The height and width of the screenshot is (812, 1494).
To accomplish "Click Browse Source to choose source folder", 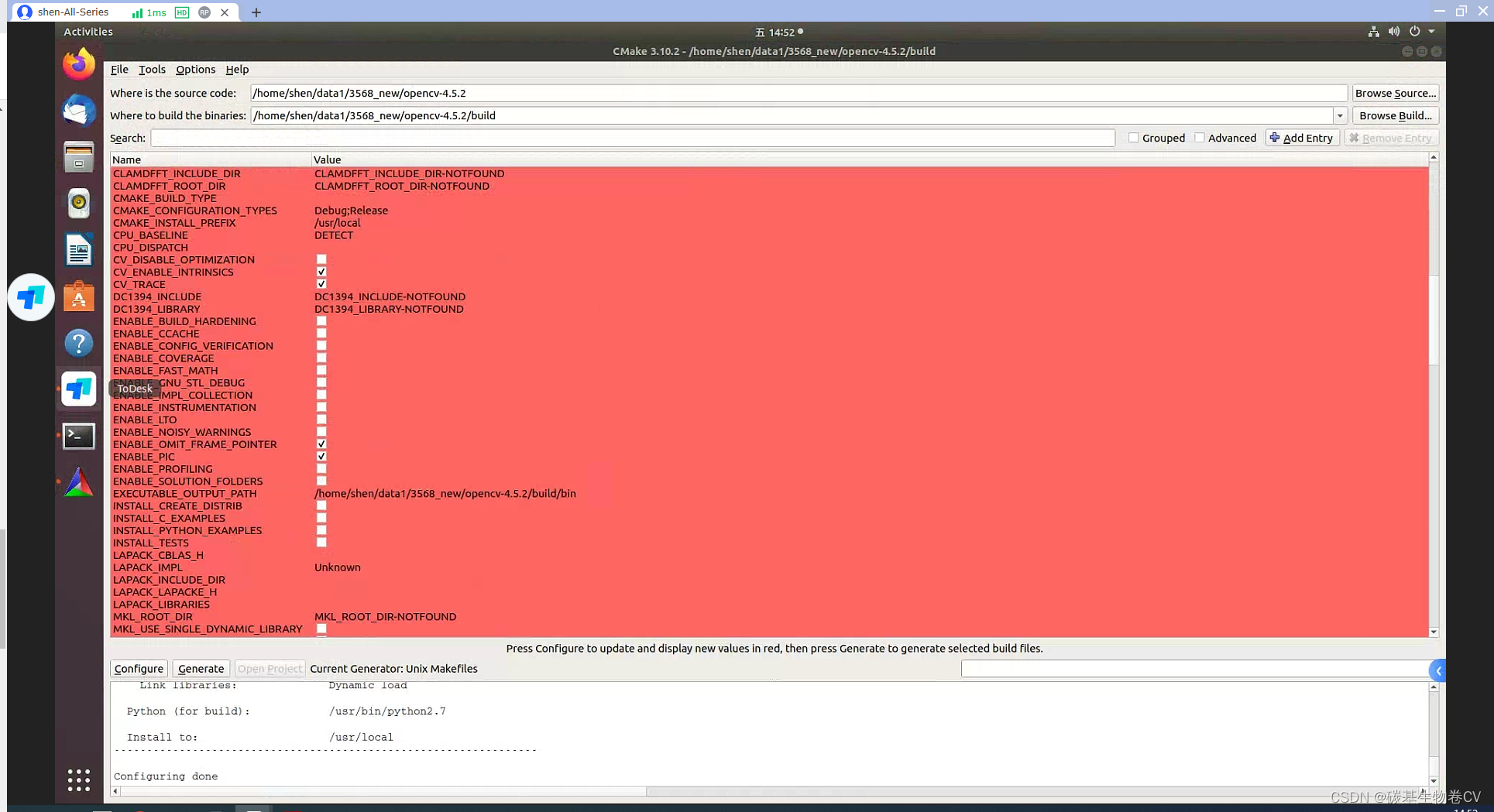I will point(1395,92).
